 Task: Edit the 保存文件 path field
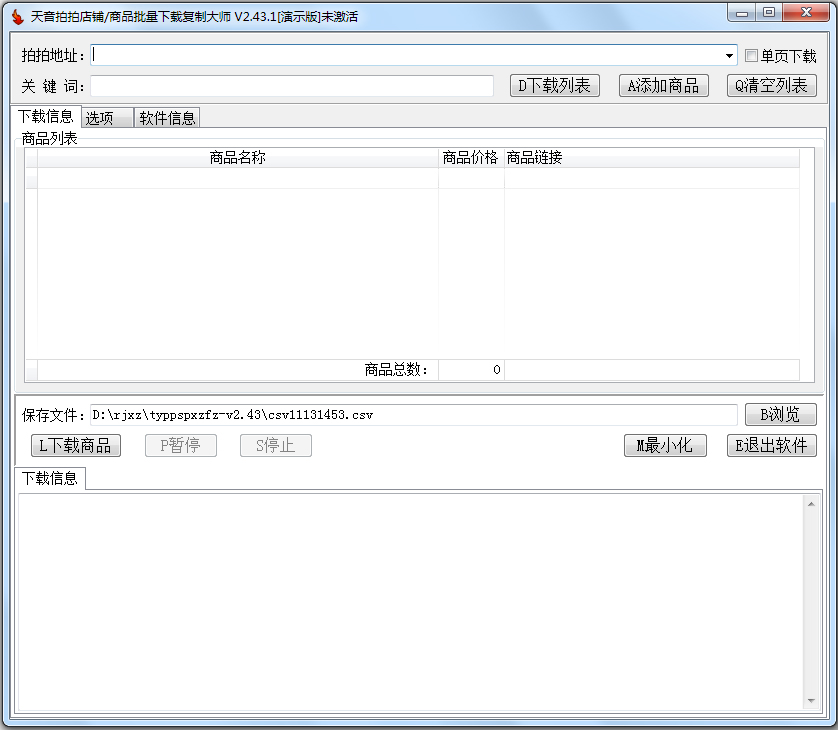pos(412,415)
